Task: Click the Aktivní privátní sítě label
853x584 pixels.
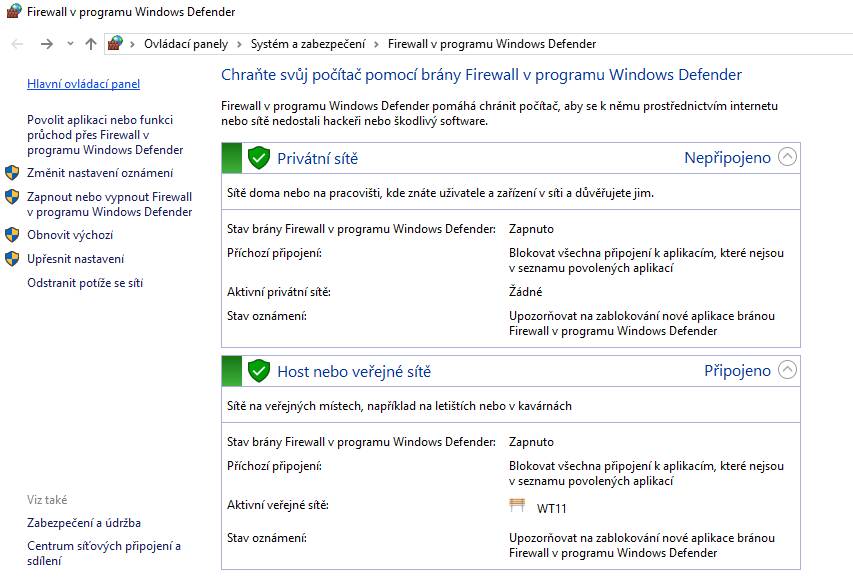Action: [279, 292]
